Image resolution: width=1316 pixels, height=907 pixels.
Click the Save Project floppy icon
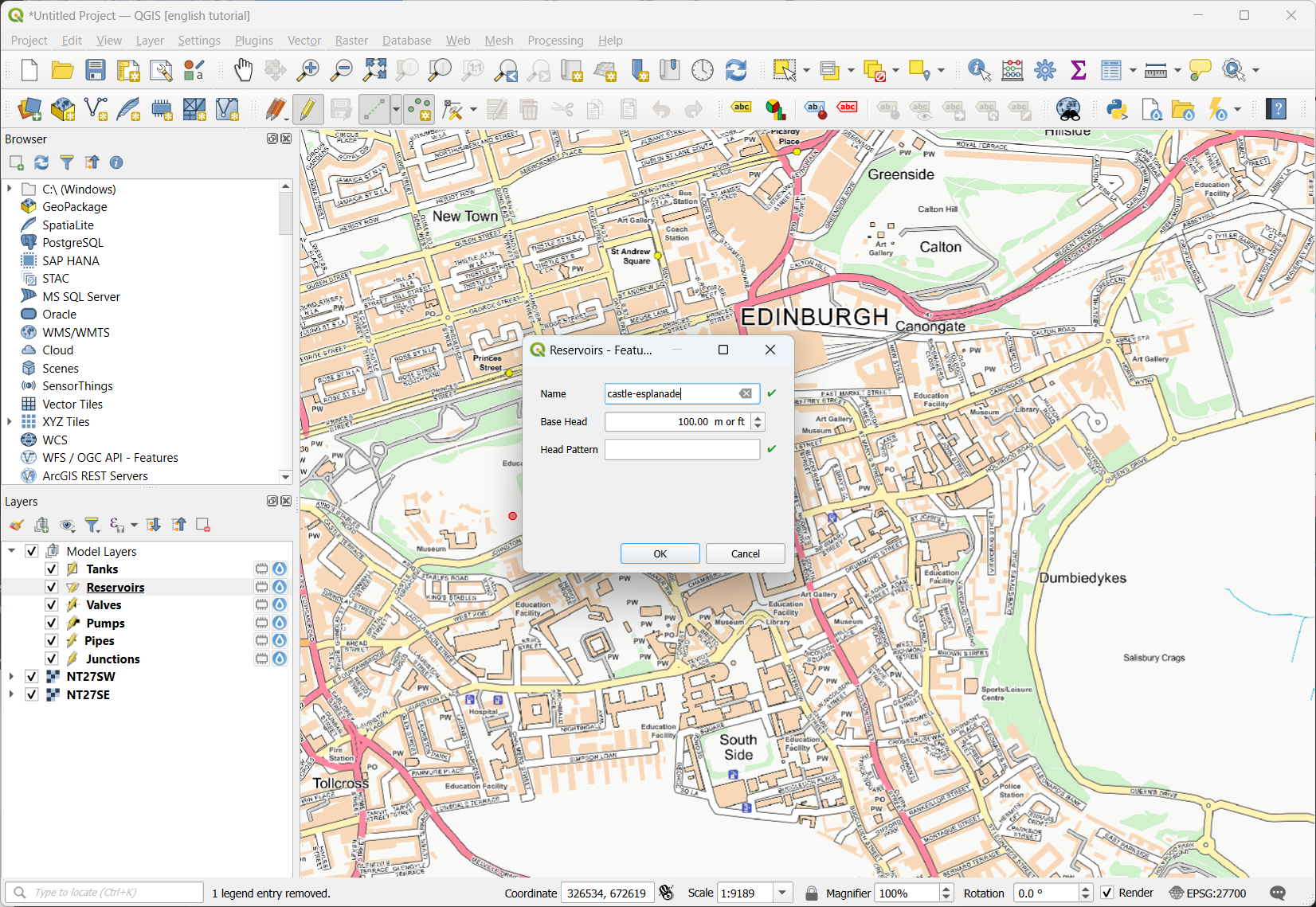[x=96, y=70]
